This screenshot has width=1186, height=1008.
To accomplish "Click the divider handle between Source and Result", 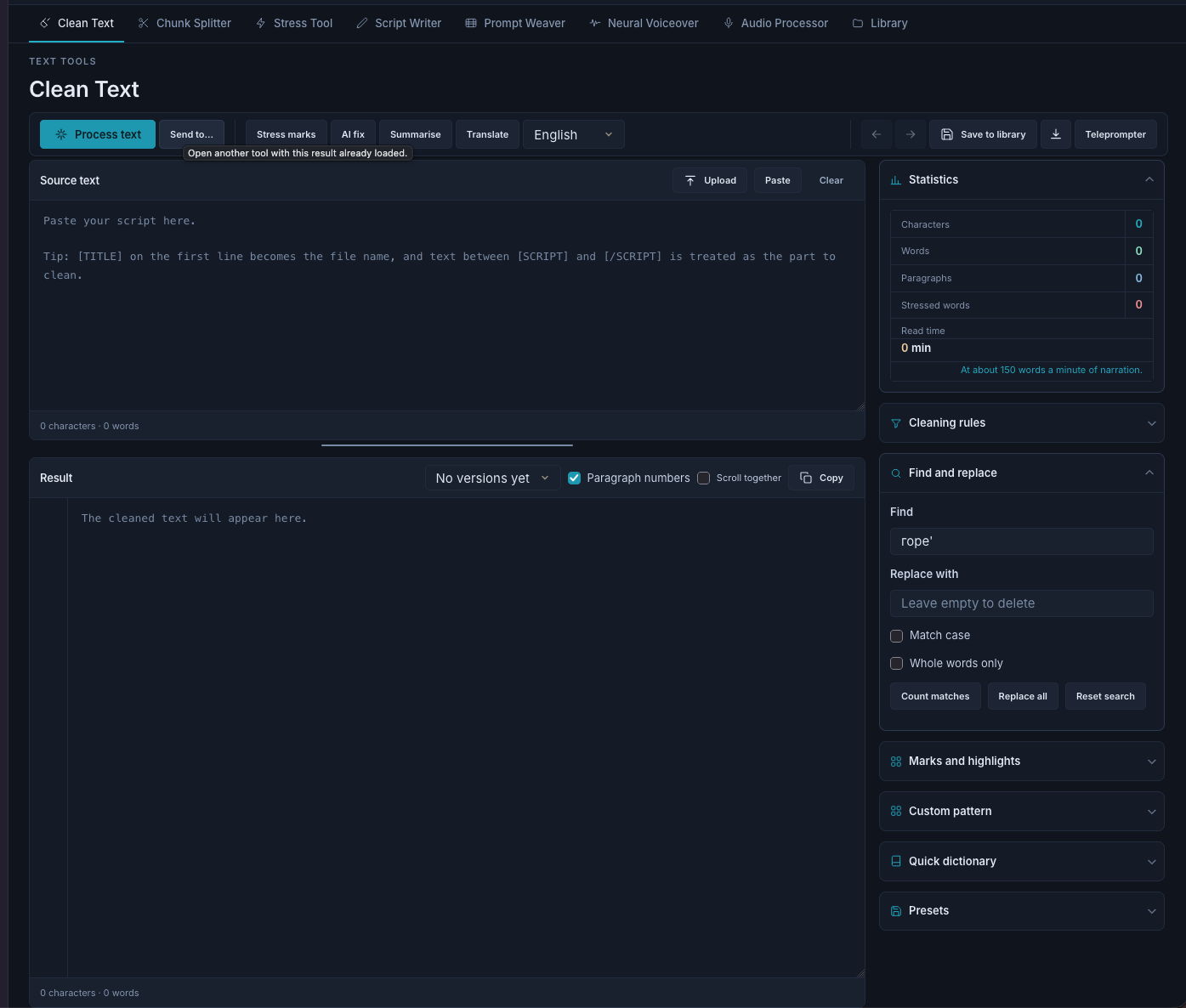I will (x=447, y=445).
